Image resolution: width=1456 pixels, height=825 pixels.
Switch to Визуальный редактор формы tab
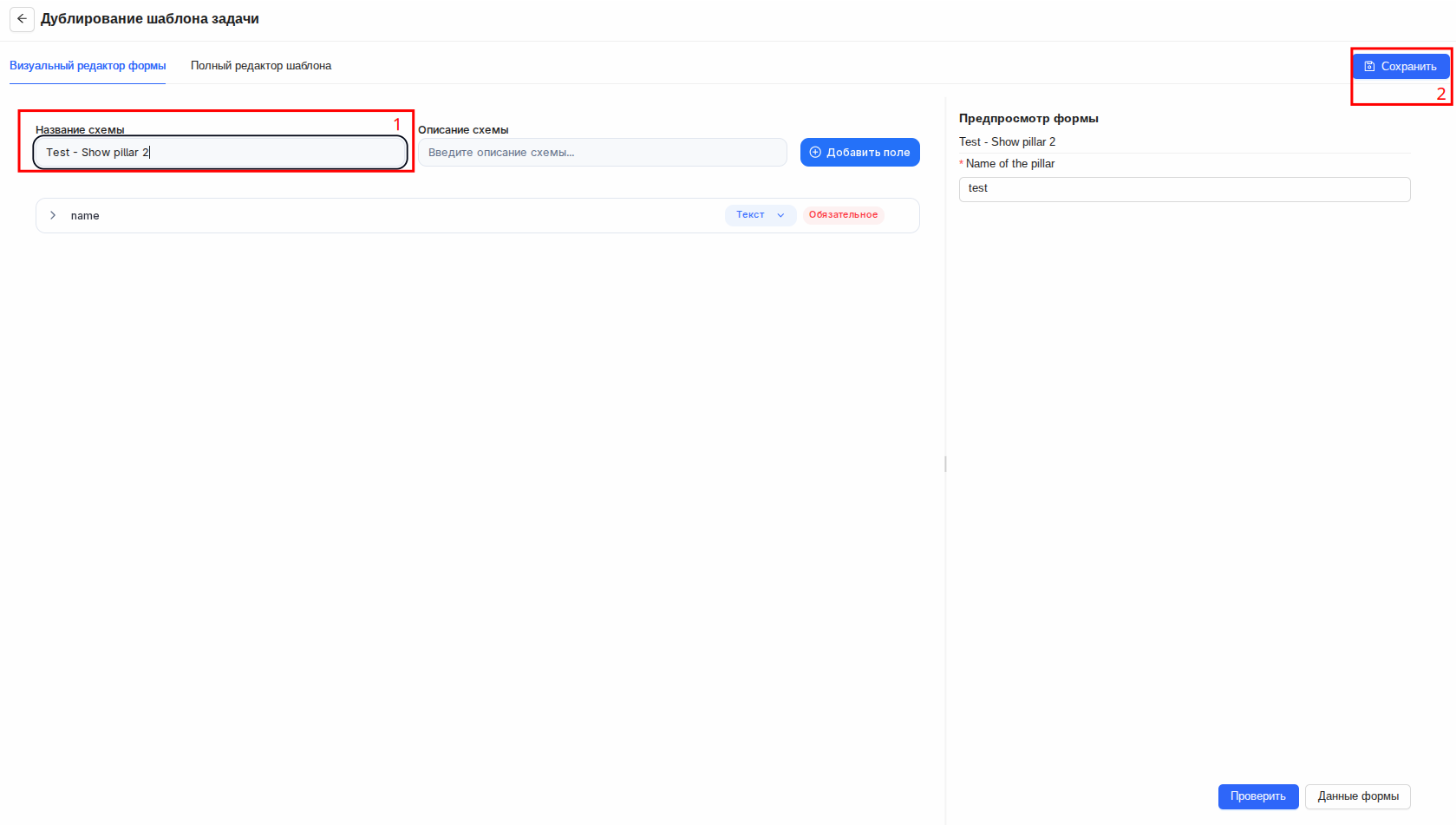point(88,66)
